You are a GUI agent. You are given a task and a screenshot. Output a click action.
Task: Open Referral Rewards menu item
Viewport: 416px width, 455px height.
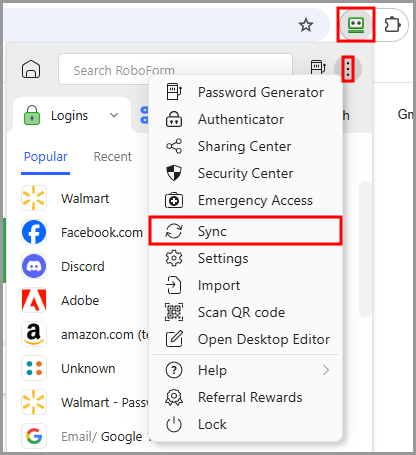(245, 397)
